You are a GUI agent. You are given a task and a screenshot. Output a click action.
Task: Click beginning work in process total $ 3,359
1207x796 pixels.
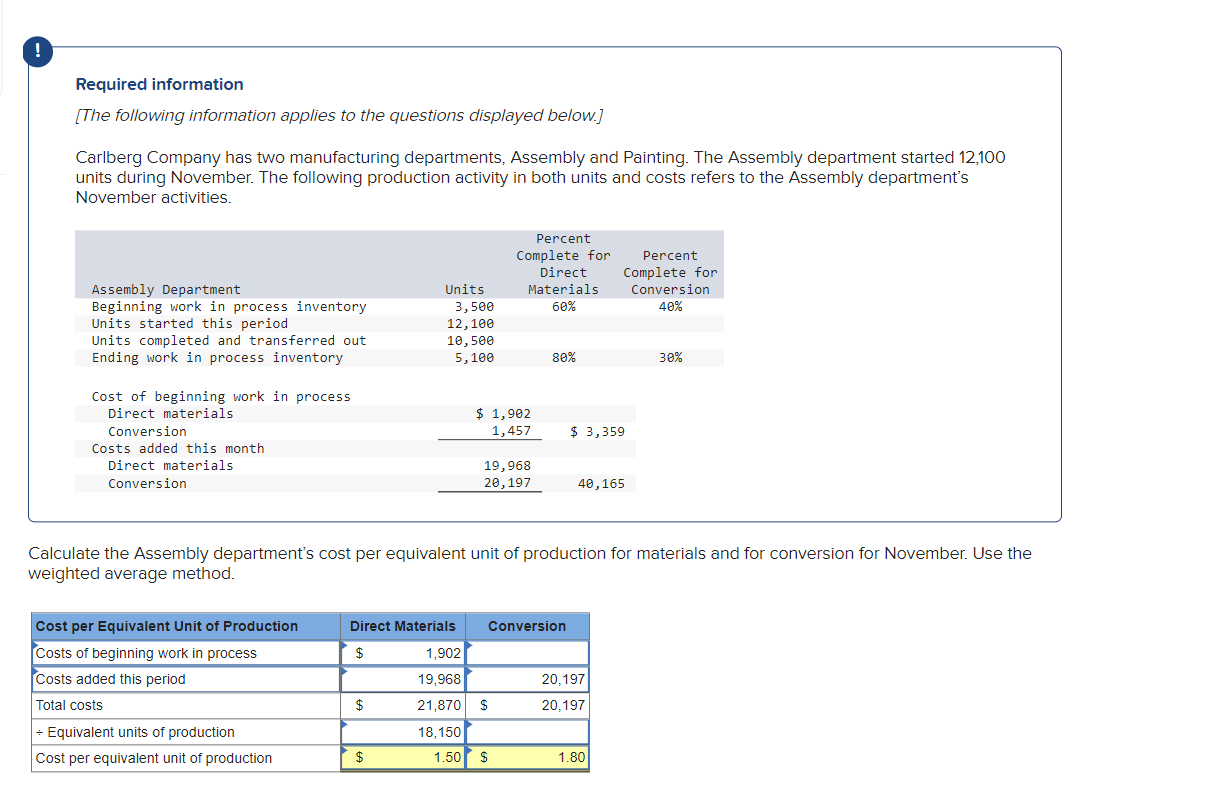click(597, 431)
